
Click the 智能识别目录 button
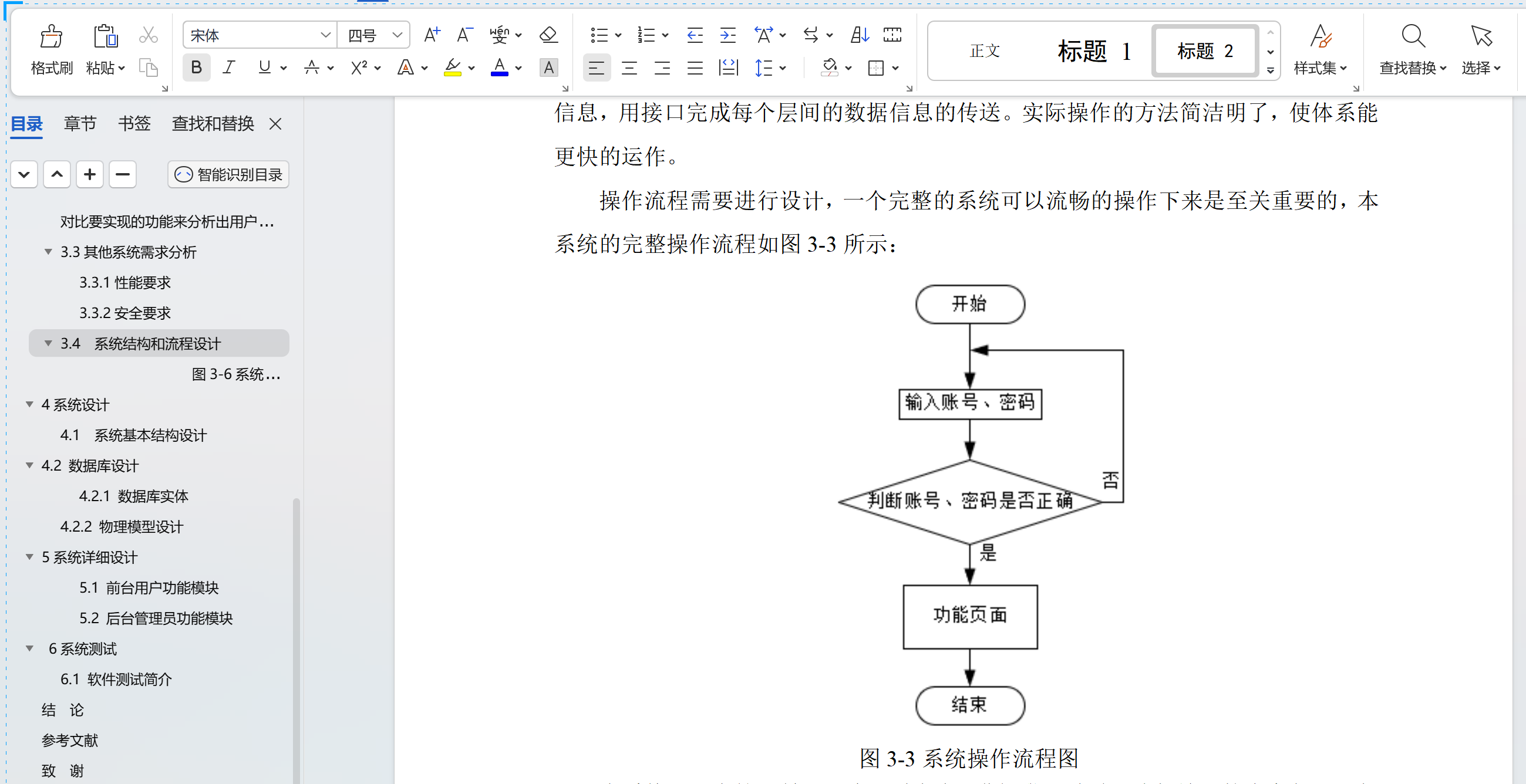[x=228, y=175]
